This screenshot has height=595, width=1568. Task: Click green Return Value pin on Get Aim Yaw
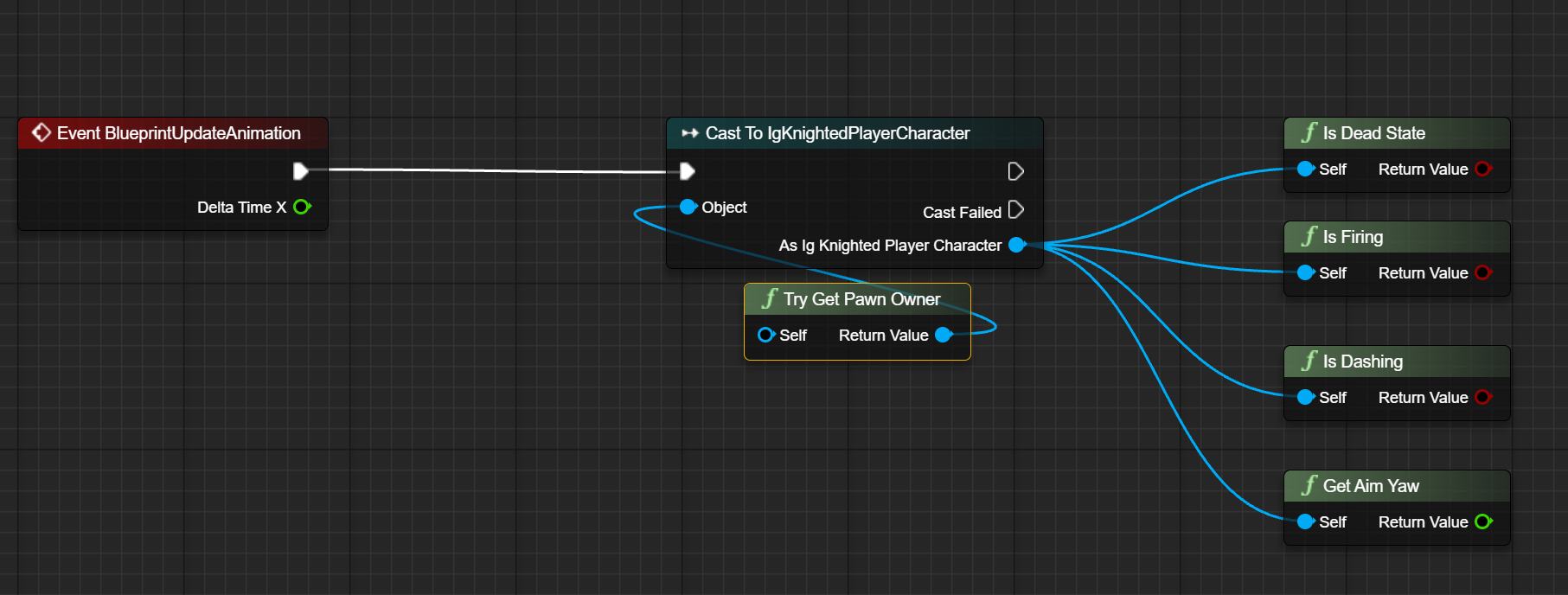pos(1483,521)
